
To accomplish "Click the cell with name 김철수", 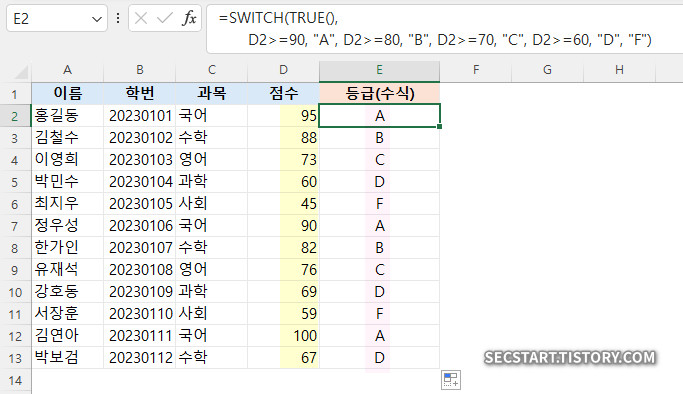I will 68,138.
